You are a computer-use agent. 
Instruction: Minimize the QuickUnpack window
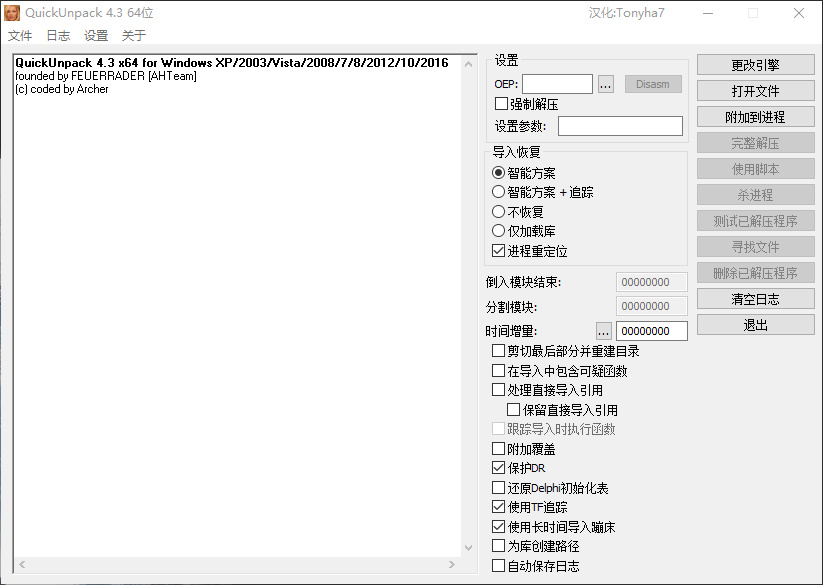[x=708, y=13]
